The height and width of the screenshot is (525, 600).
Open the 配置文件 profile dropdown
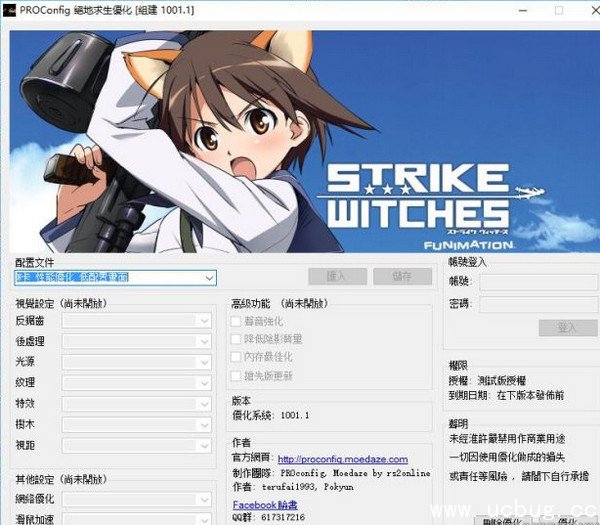208,277
